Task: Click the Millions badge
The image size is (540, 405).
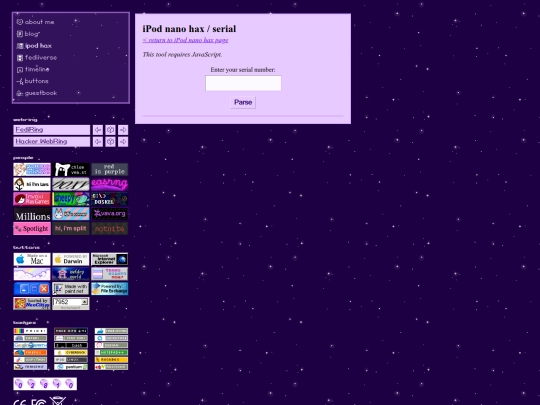Action: (32, 214)
